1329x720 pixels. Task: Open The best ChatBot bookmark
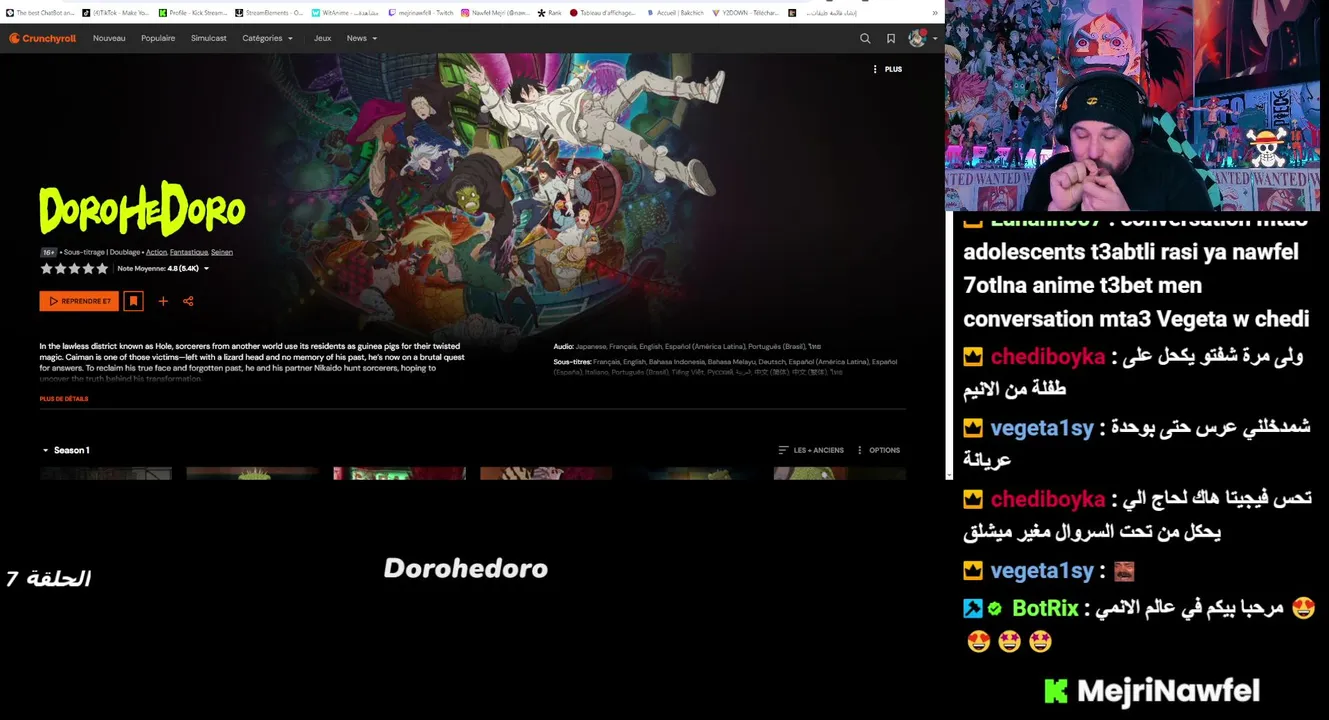click(40, 13)
